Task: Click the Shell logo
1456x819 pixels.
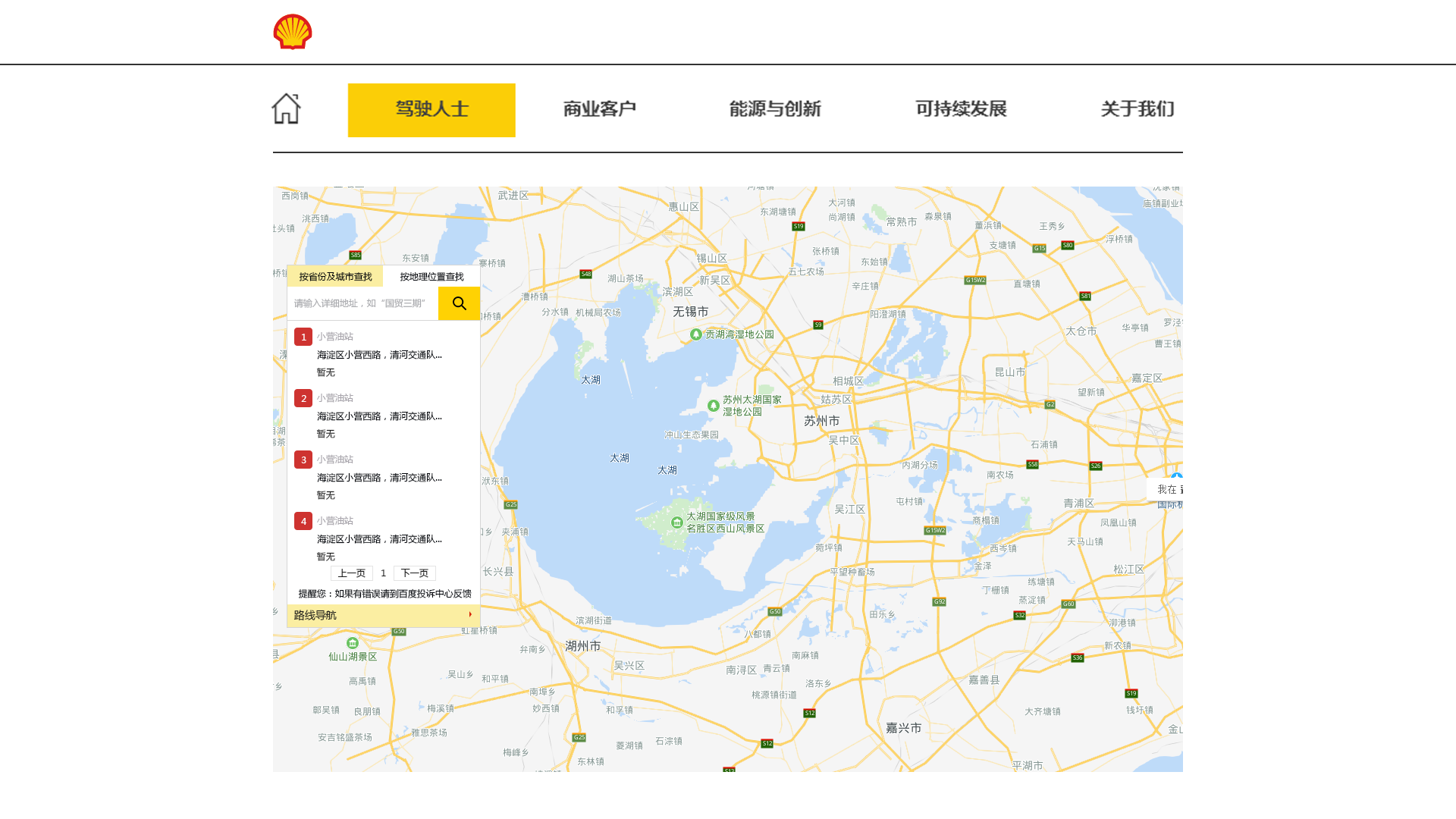Action: coord(293,32)
